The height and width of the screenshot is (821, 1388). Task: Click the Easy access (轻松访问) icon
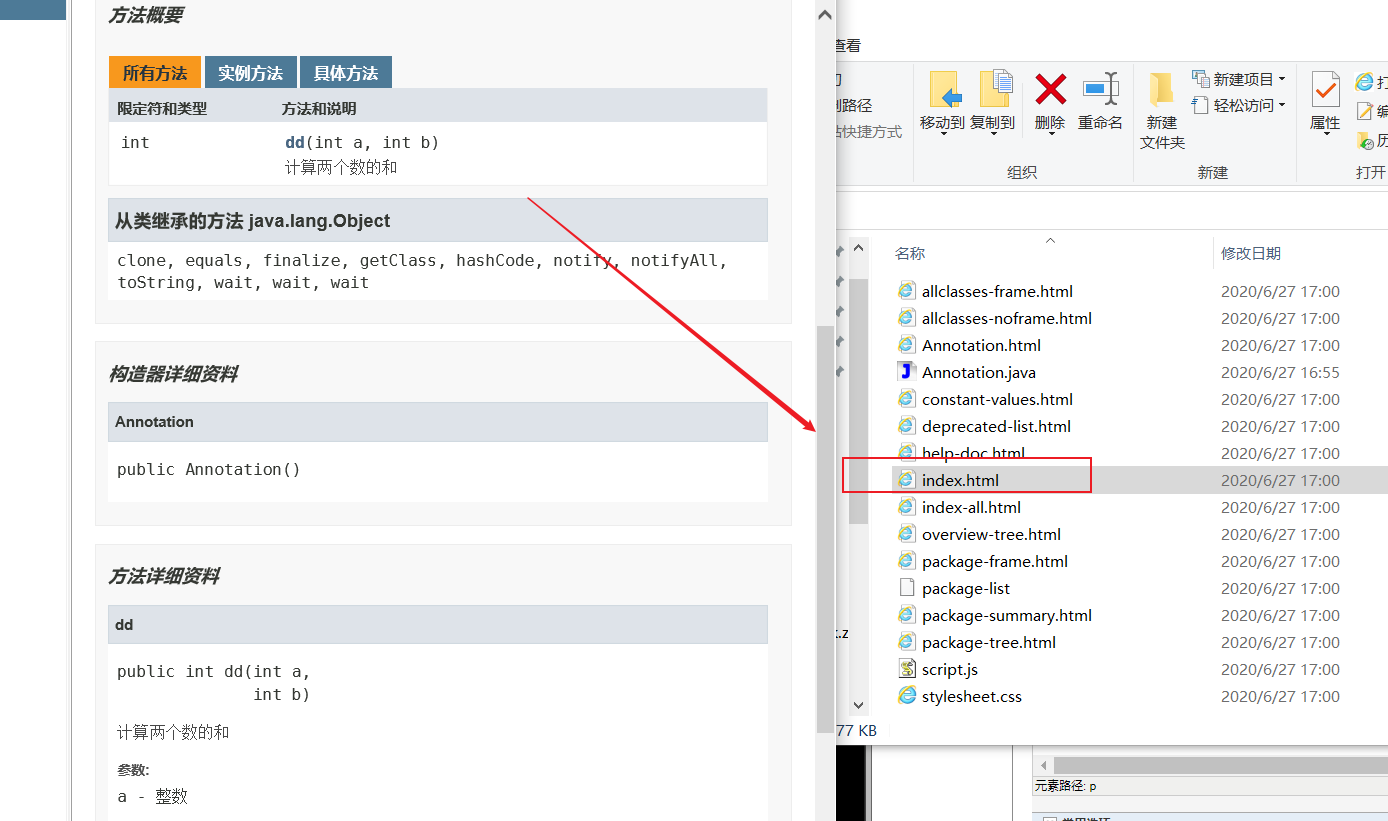[x=1201, y=104]
